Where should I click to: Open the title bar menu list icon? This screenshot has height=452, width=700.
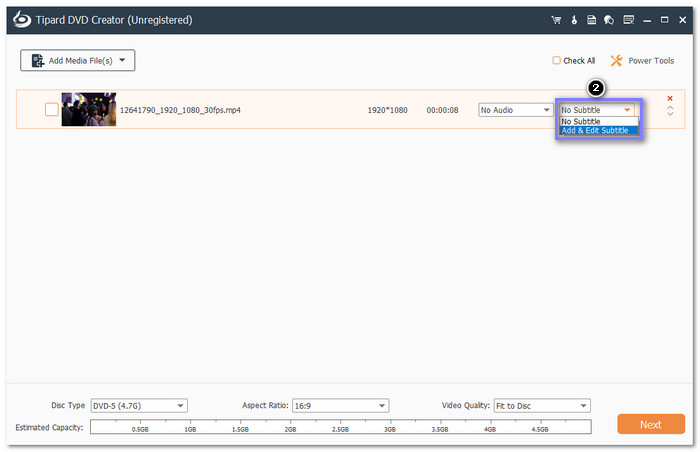click(629, 20)
